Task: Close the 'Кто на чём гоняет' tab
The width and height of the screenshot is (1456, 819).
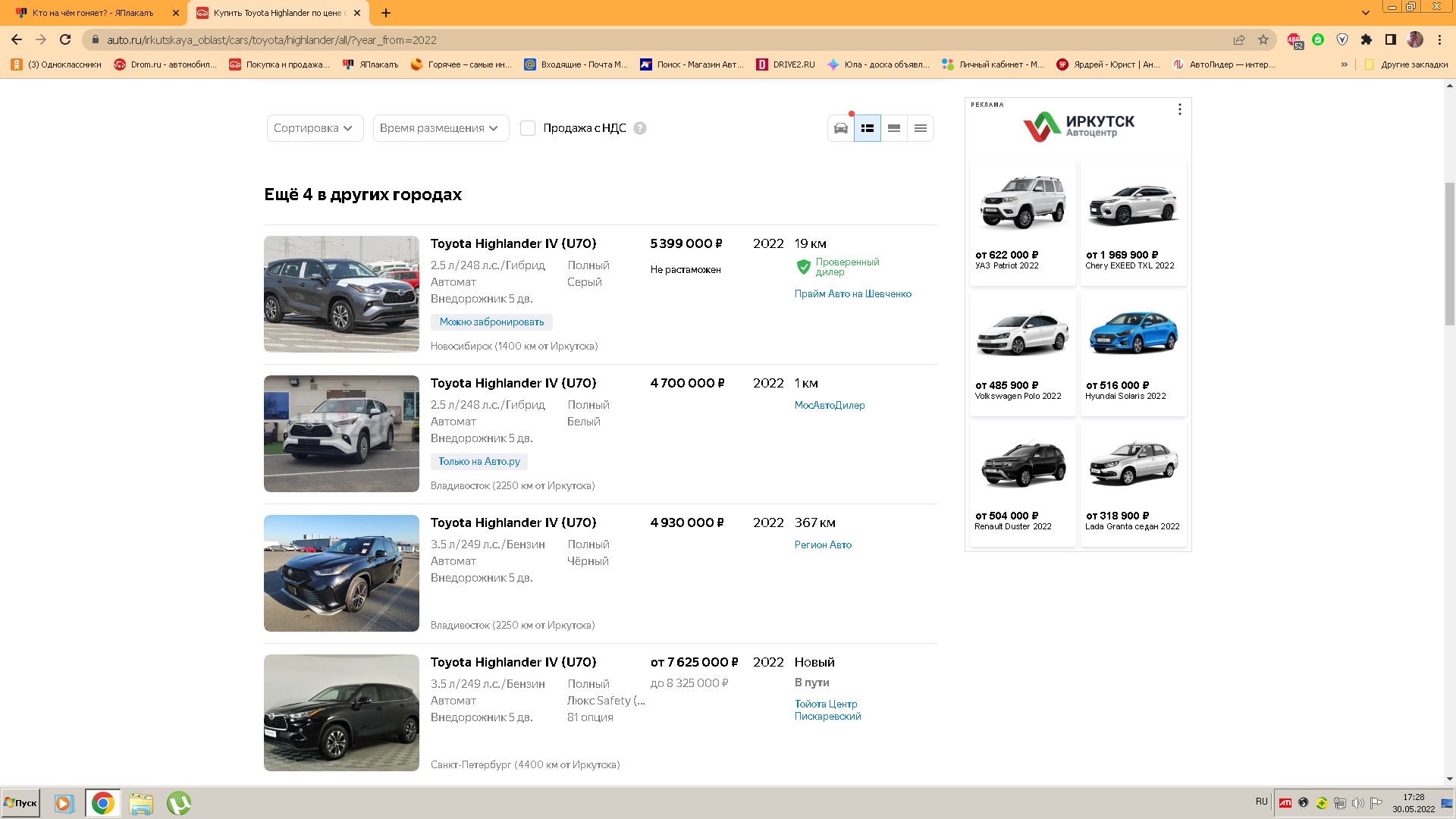Action: pyautogui.click(x=176, y=13)
